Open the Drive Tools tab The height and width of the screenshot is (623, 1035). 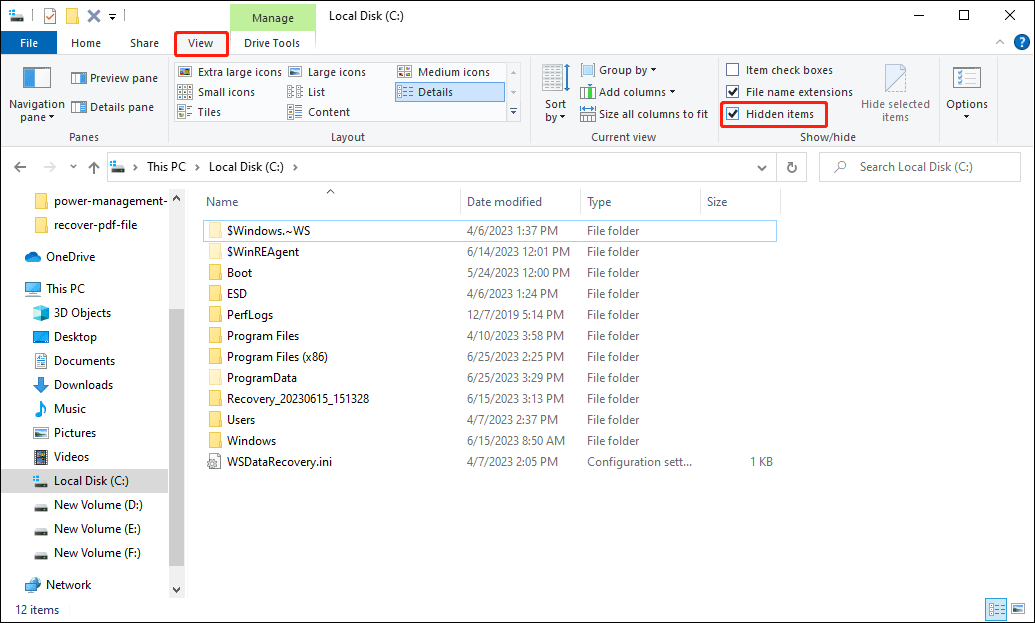tap(272, 43)
